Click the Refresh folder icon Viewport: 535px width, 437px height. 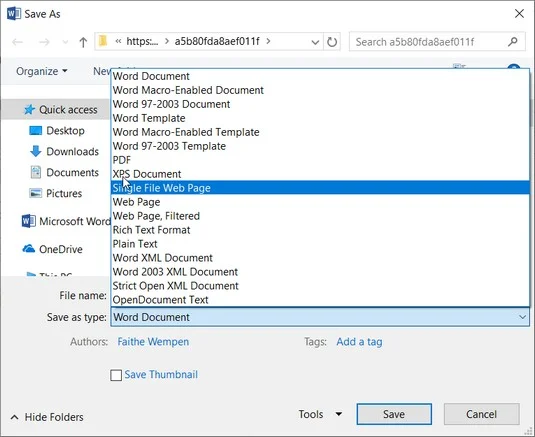pyautogui.click(x=332, y=42)
